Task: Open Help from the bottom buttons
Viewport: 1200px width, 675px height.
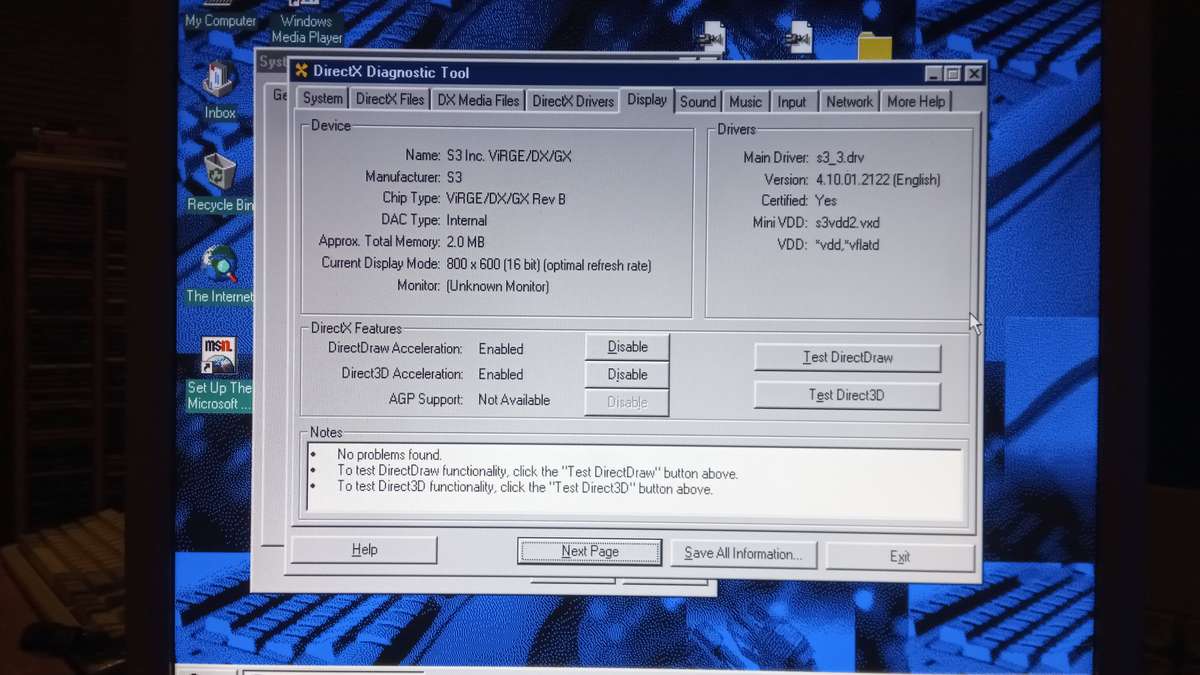Action: 363,549
